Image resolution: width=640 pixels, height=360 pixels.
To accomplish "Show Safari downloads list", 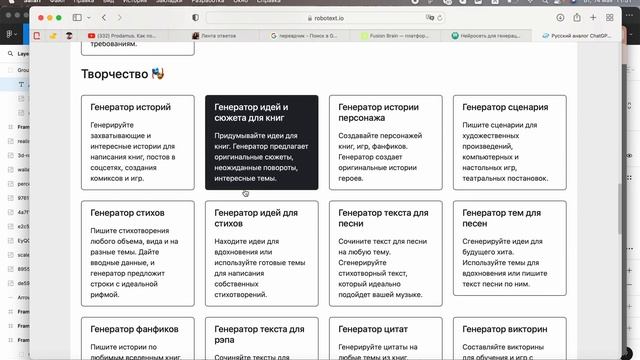I will 560,18.
